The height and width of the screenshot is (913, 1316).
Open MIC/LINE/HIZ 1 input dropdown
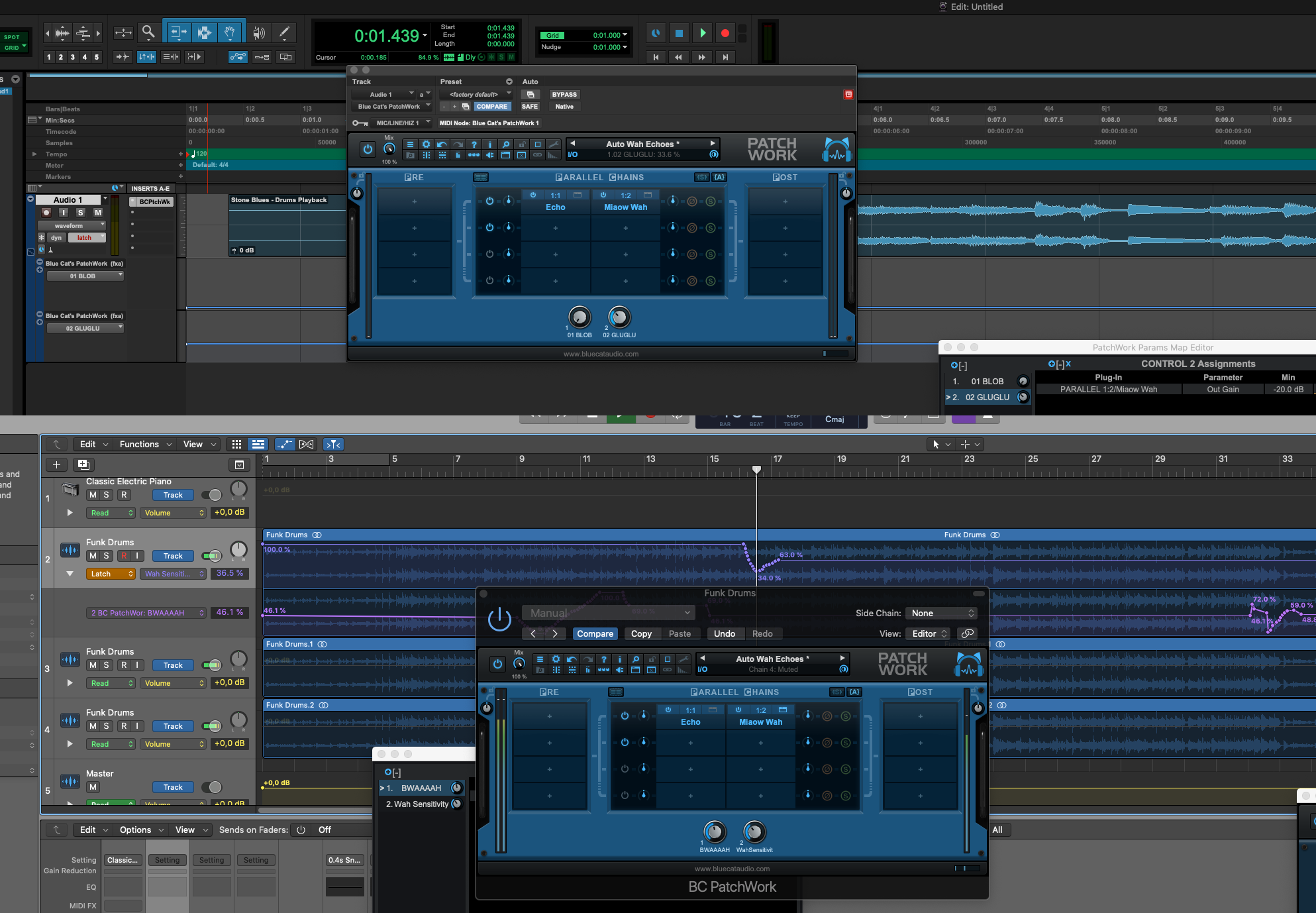(x=400, y=123)
